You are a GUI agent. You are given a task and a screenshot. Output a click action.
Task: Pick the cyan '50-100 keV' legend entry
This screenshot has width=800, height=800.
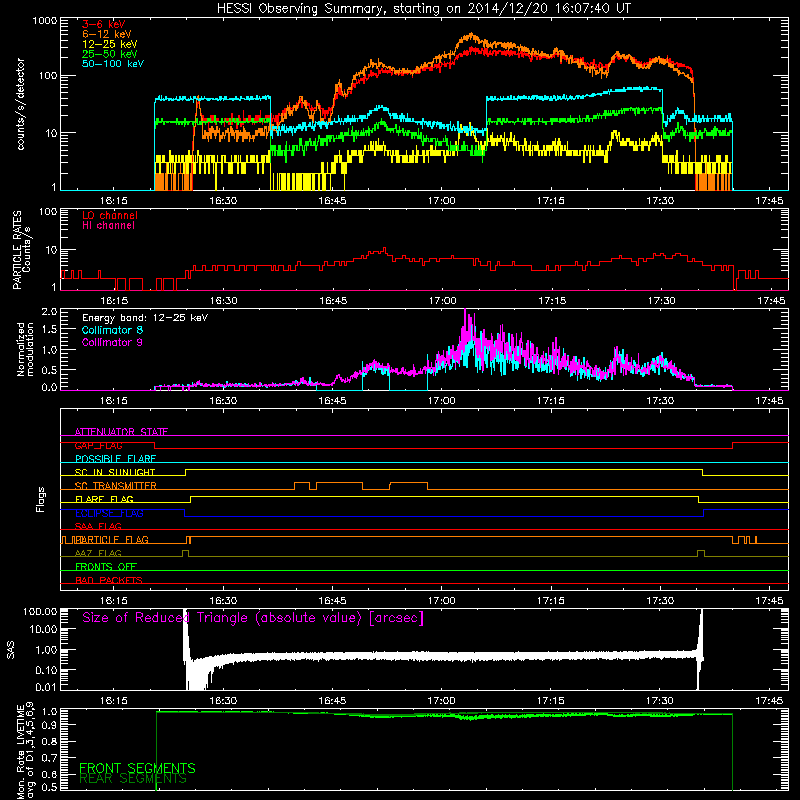113,64
